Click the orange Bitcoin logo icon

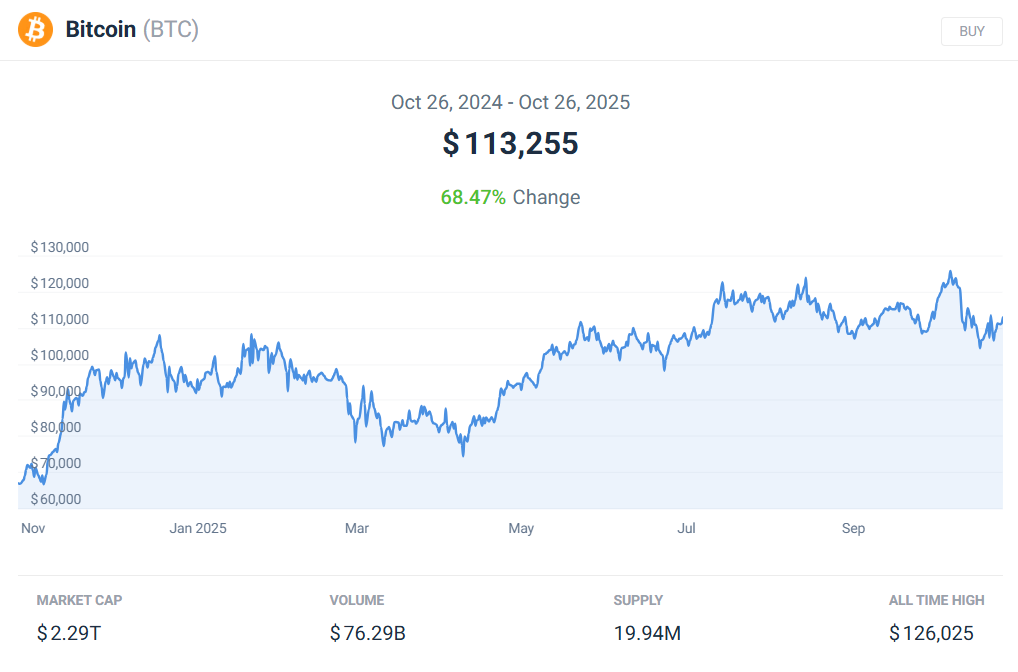[35, 30]
